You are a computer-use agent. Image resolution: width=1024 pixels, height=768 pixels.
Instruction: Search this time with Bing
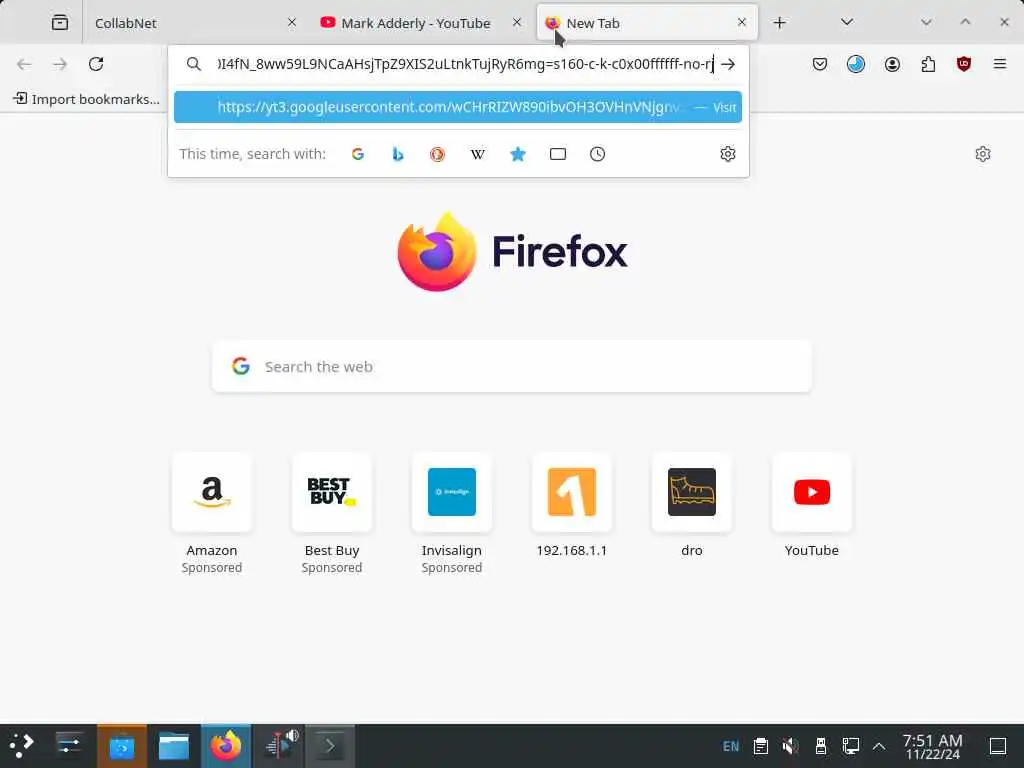point(398,154)
